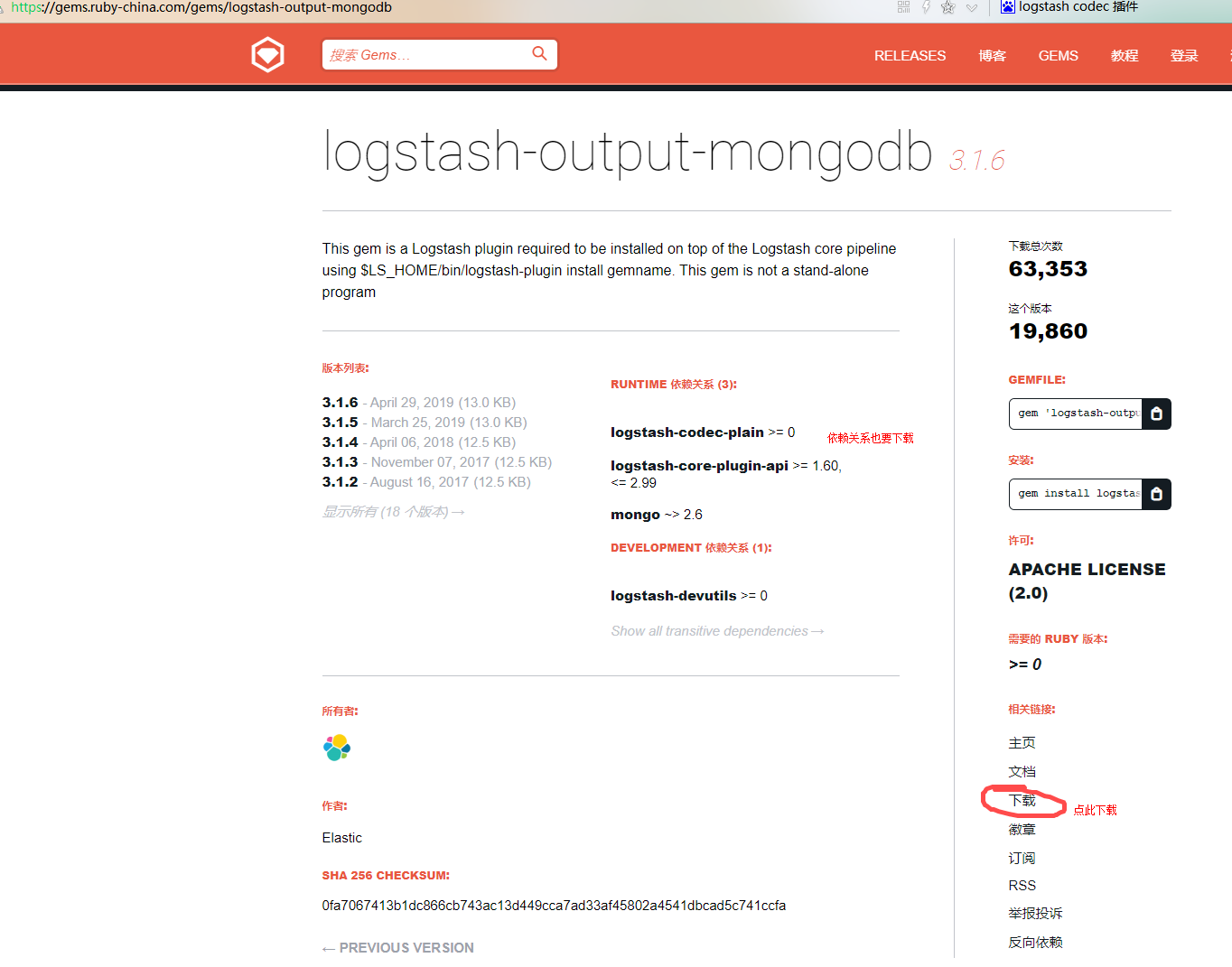Open the RSS feed link
Image resolution: width=1232 pixels, height=967 pixels.
(x=1022, y=885)
